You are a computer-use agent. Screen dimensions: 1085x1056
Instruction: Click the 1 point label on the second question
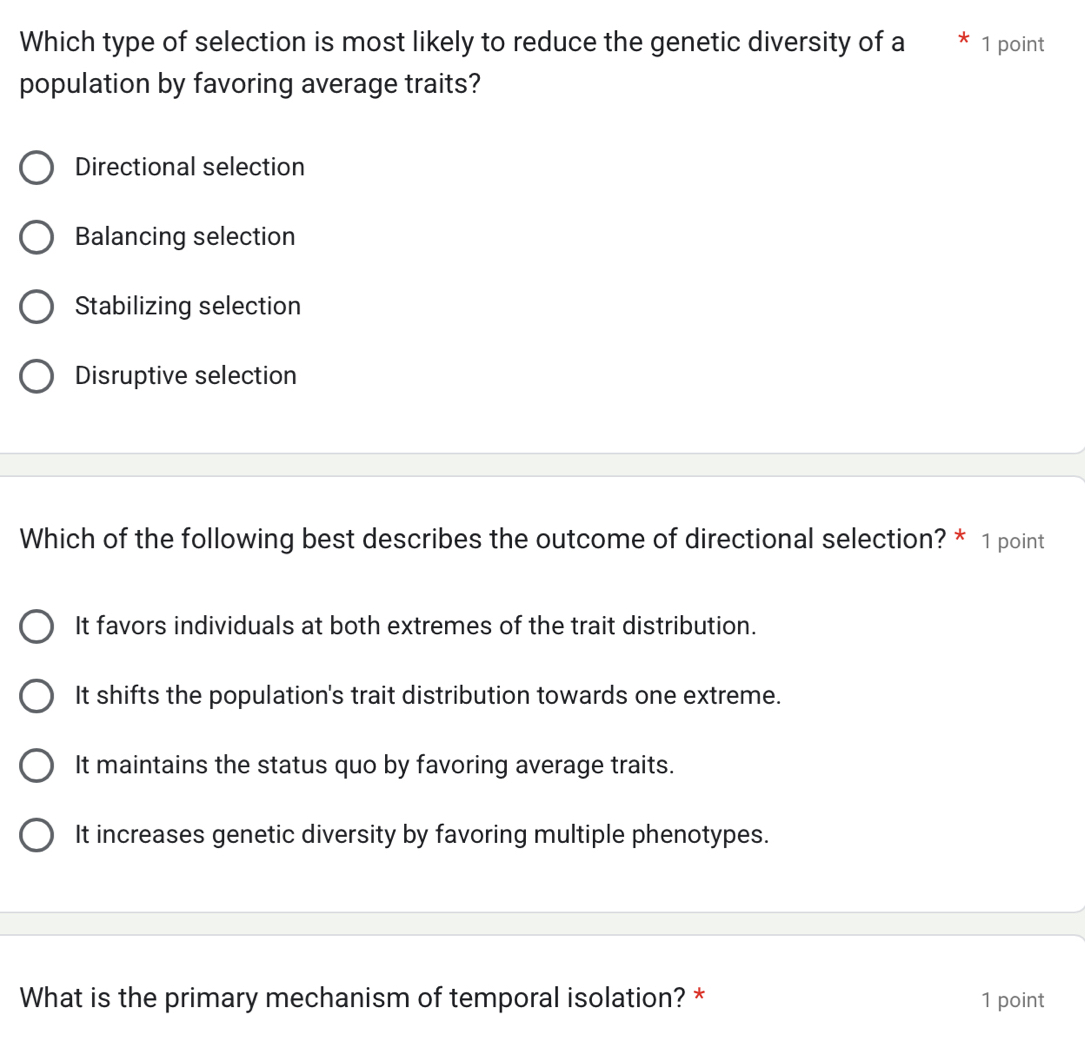pyautogui.click(x=1012, y=541)
